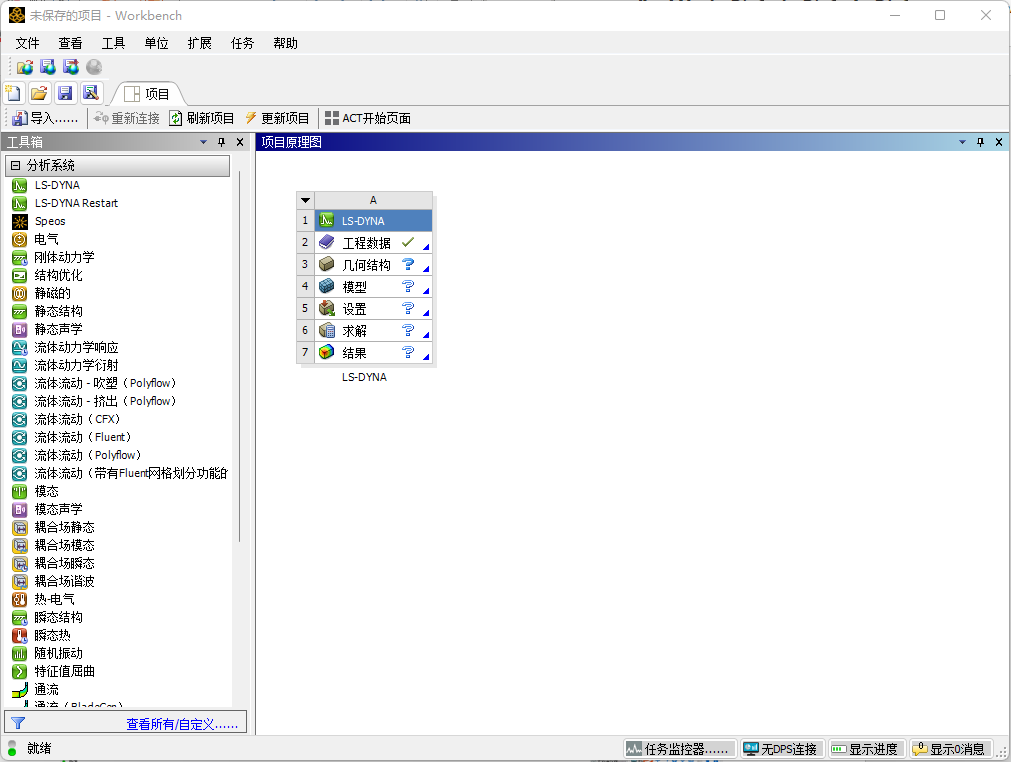Viewport: 1011px width, 762px height.
Task: Click 显示0消息 in status bar
Action: pyautogui.click(x=950, y=749)
